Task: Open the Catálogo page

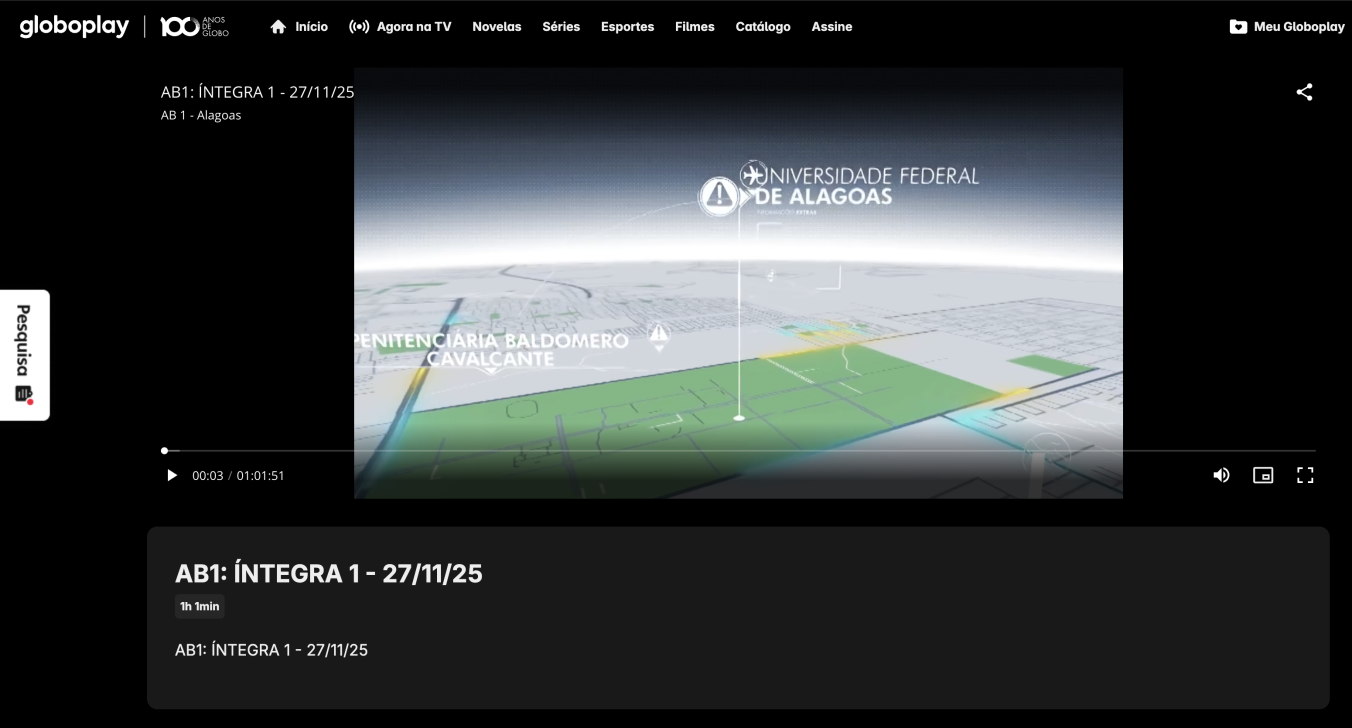Action: point(763,27)
